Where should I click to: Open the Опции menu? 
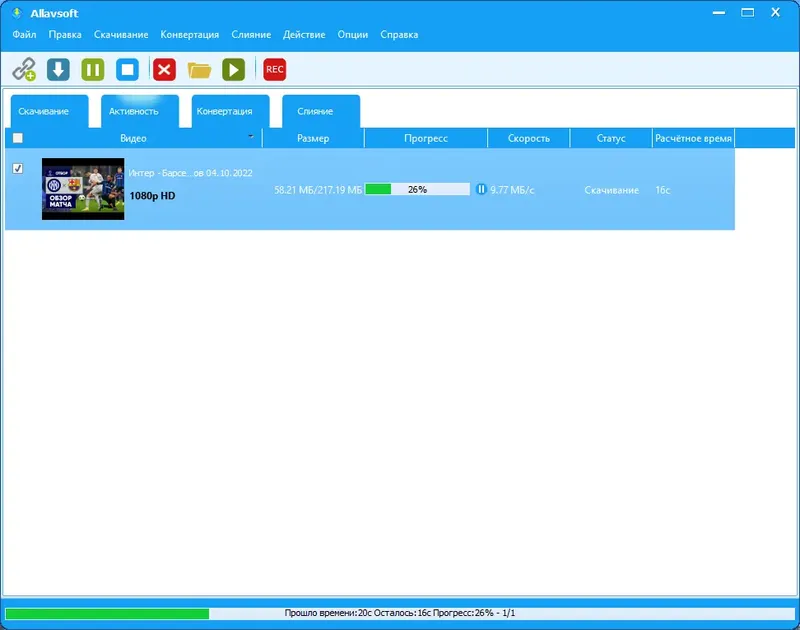[353, 35]
